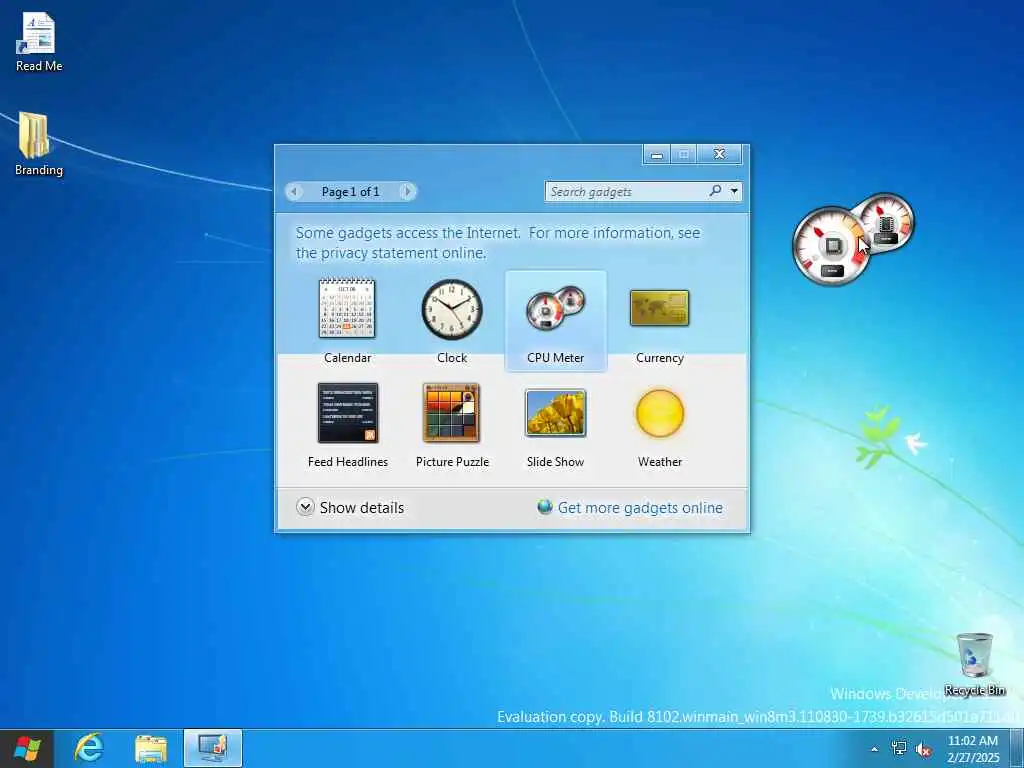Click the Page 1 of 1 indicator

click(x=351, y=191)
